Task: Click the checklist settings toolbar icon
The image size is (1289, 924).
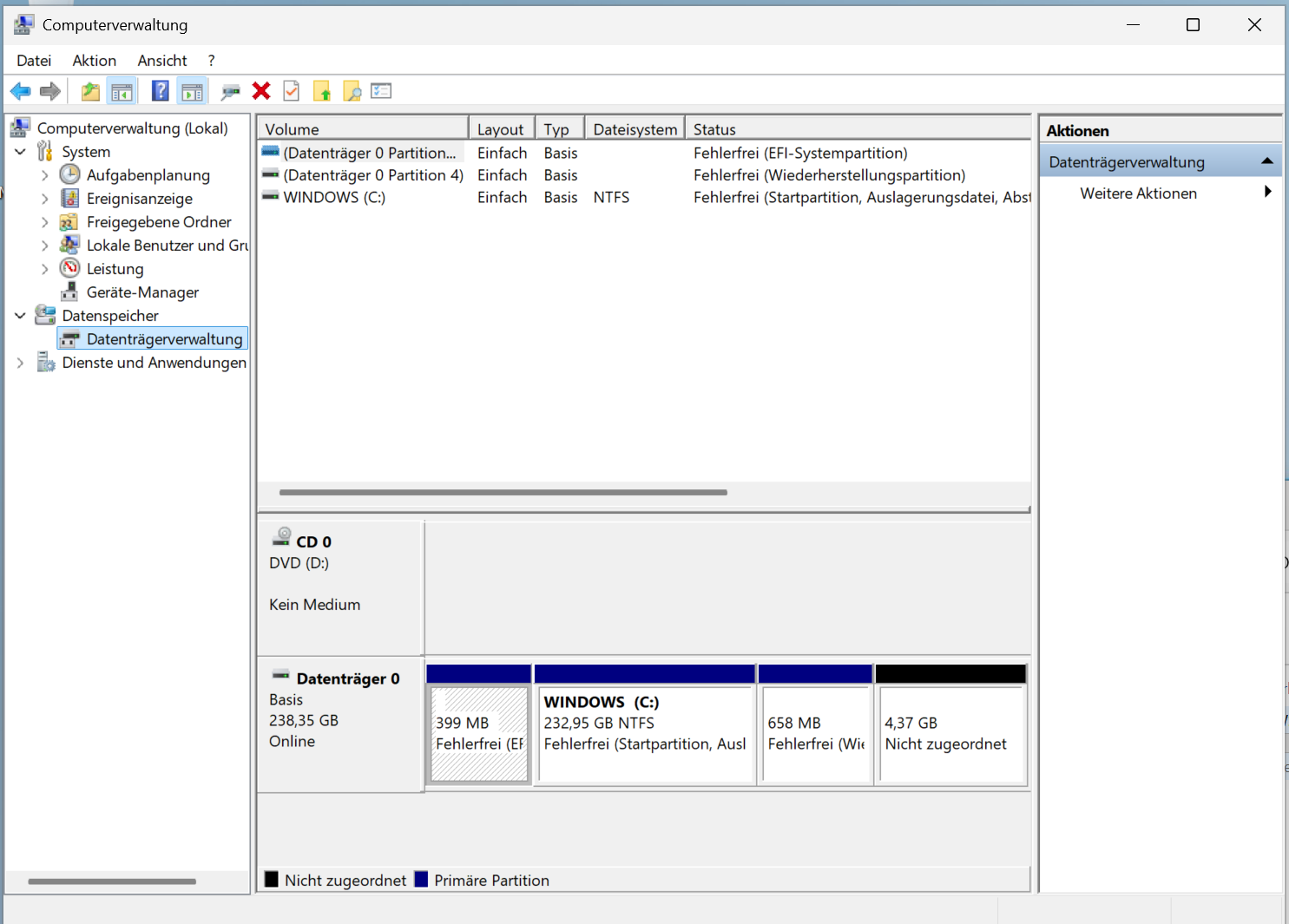Action: click(x=381, y=91)
